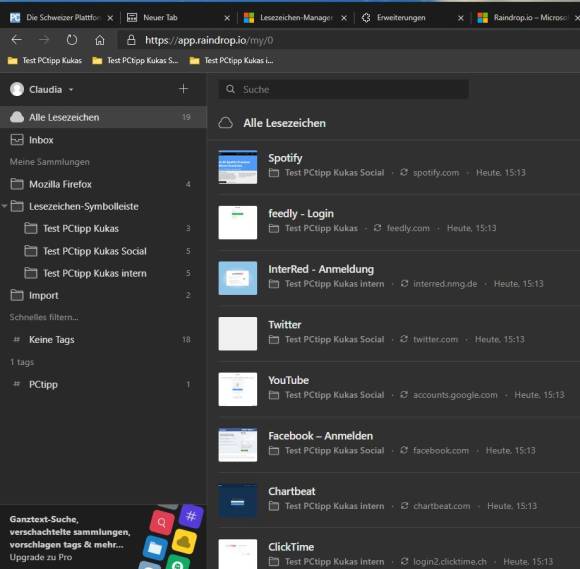
Task: Open Test PCtipp Kukas sidebar collection
Action: click(103, 229)
